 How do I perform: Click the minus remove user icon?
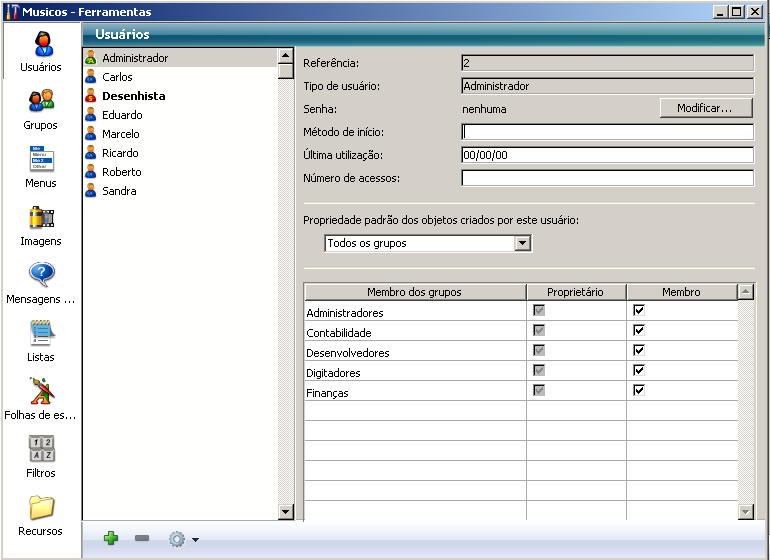point(142,539)
